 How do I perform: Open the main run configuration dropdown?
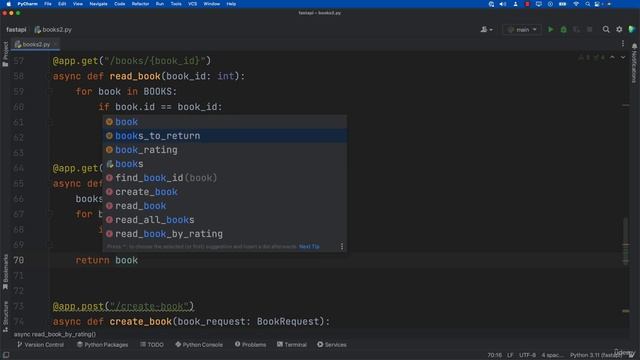[522, 29]
